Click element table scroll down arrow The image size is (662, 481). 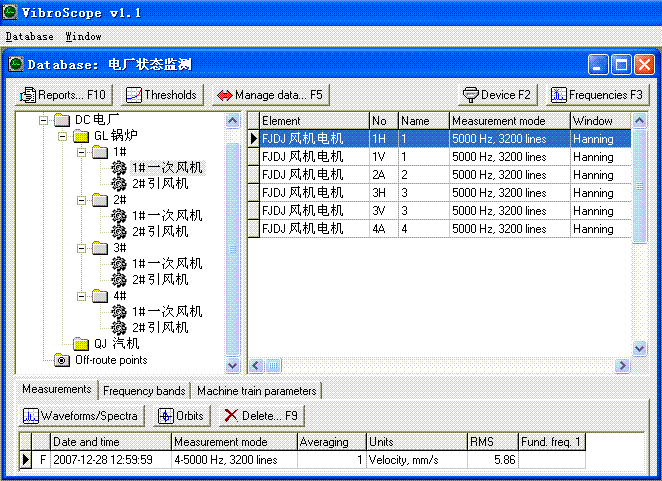(640, 348)
